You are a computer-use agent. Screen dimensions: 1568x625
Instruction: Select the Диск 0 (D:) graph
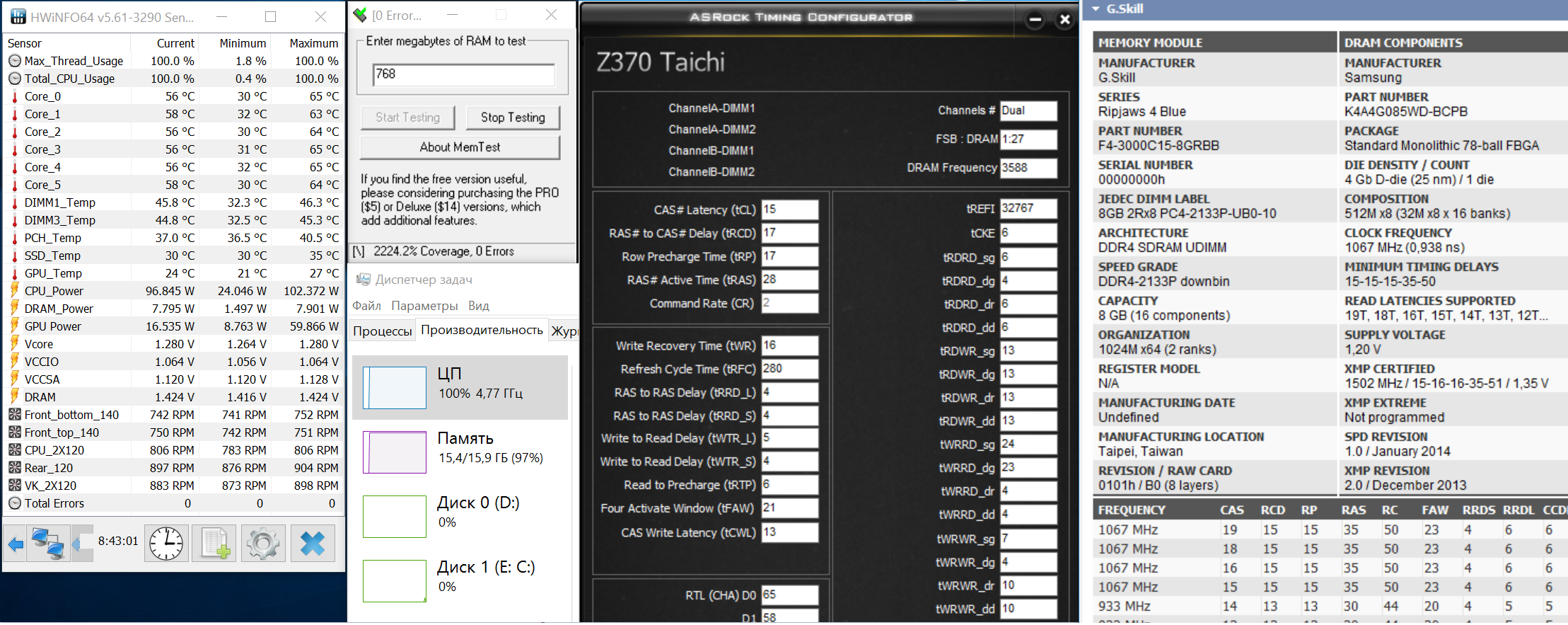tap(460, 516)
